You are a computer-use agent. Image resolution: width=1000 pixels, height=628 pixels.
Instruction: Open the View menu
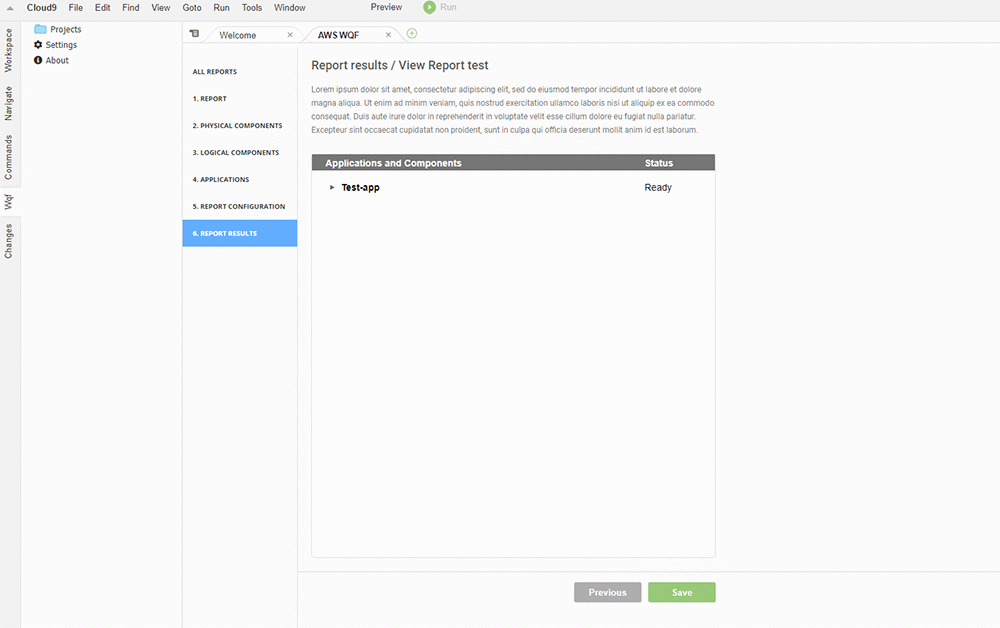pos(161,8)
